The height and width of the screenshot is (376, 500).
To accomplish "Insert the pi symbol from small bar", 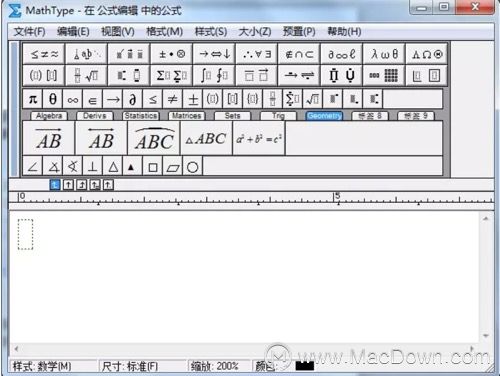I will pyautogui.click(x=33, y=99).
